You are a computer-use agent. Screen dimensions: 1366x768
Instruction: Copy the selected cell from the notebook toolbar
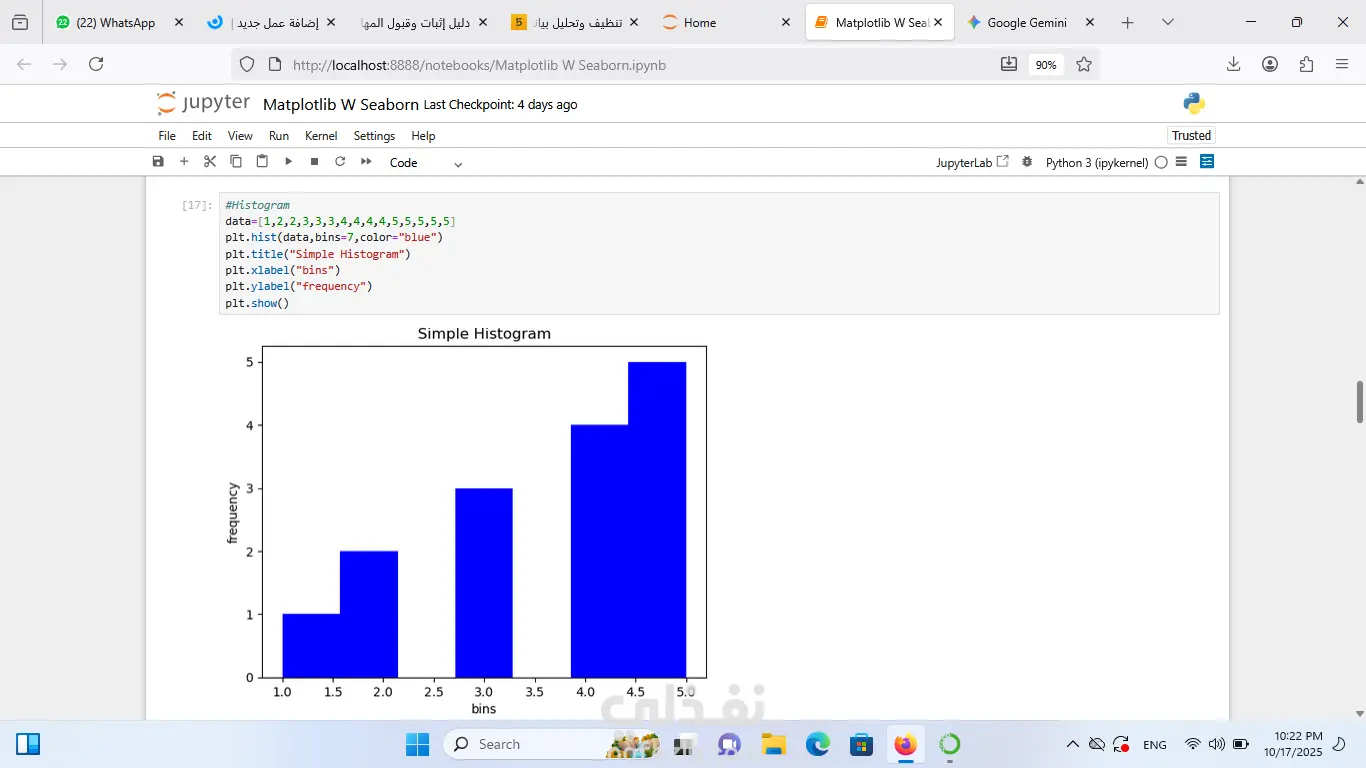click(x=236, y=162)
